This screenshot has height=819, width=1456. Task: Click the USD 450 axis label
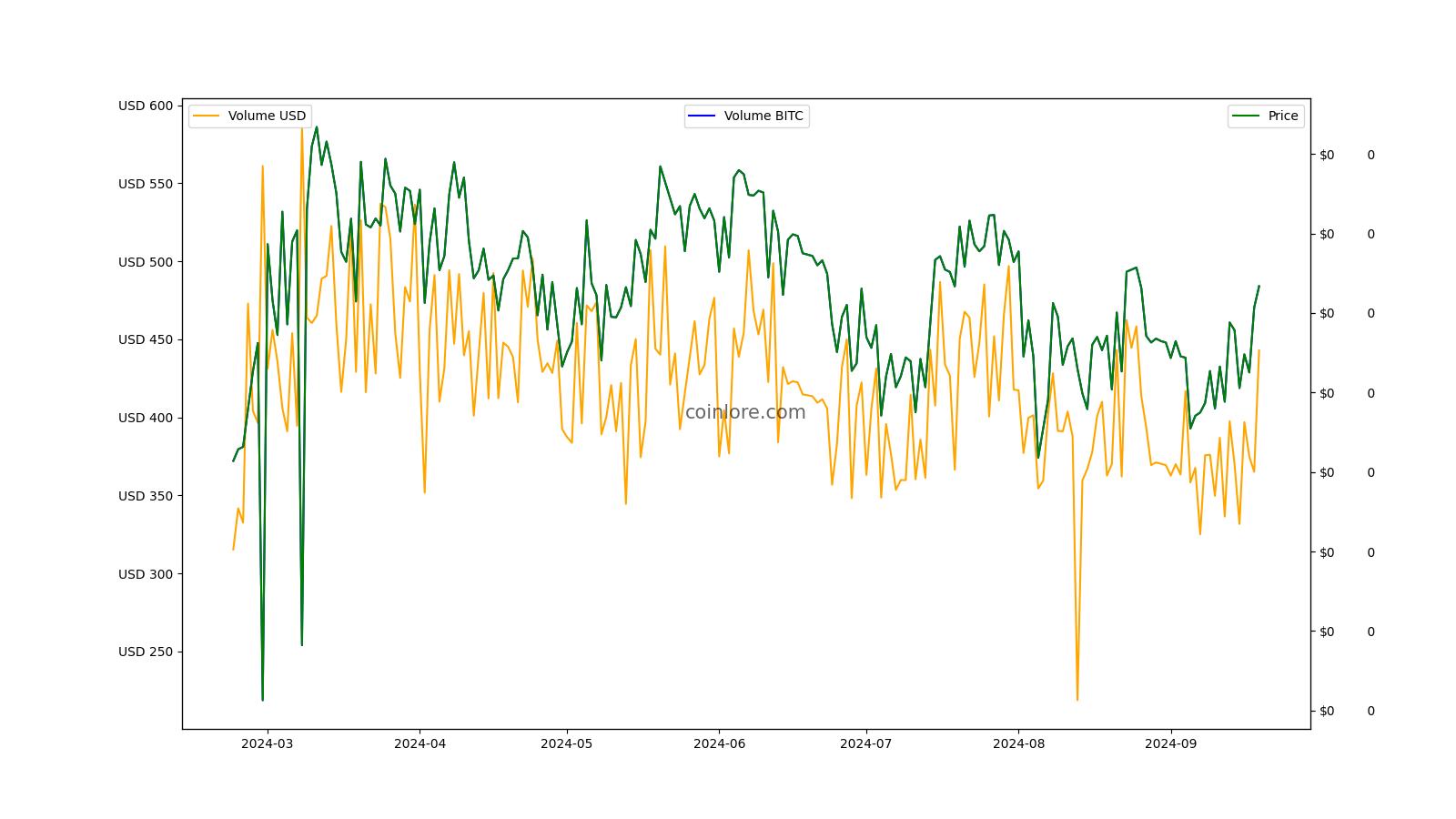point(145,339)
